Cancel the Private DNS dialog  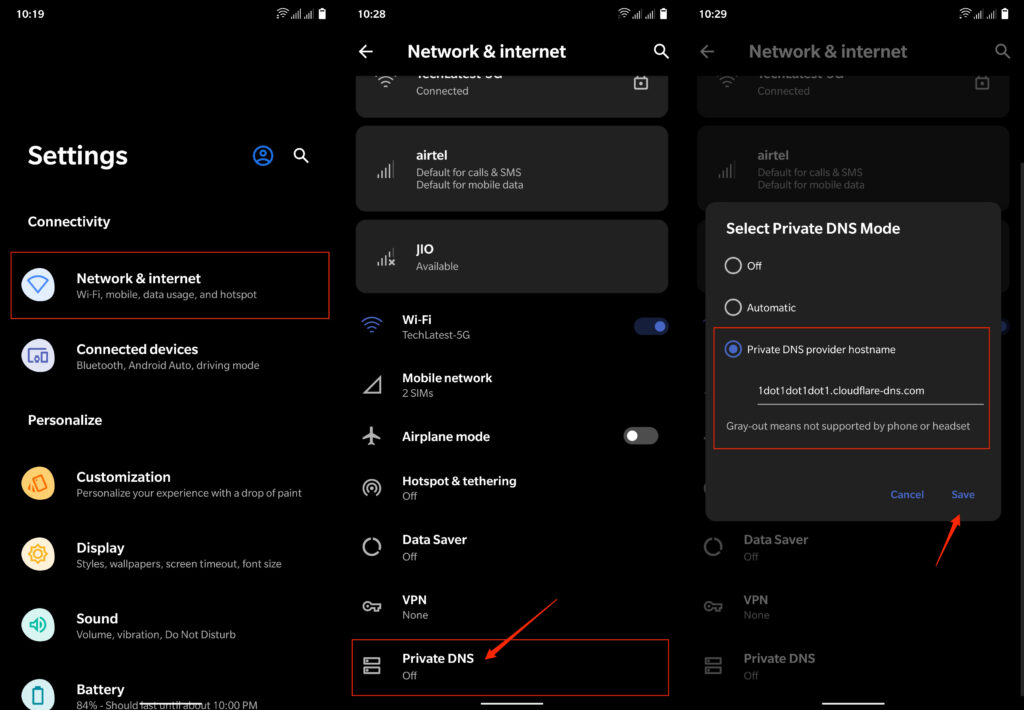coord(906,494)
